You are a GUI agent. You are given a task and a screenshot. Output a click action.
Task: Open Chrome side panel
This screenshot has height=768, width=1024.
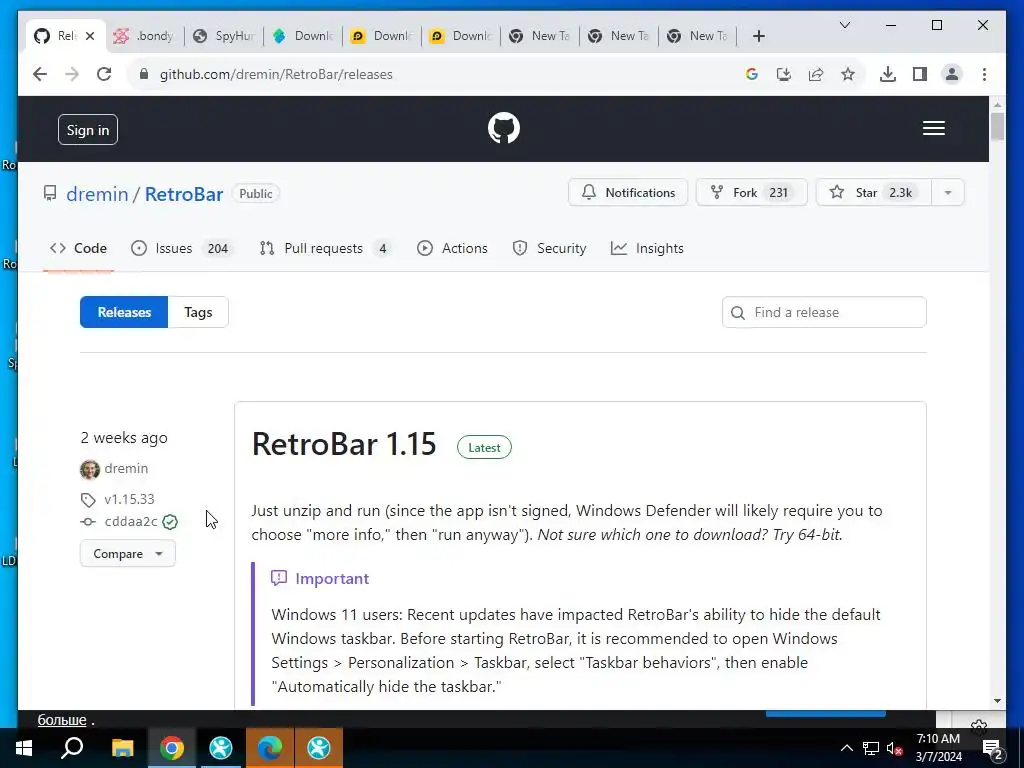920,74
